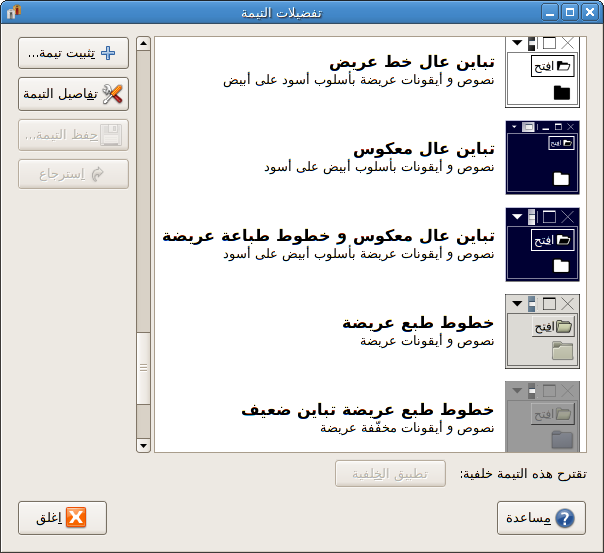The height and width of the screenshot is (553, 604).
Task: Click the scrollbar up arrow in theme list
Action: (x=143, y=45)
